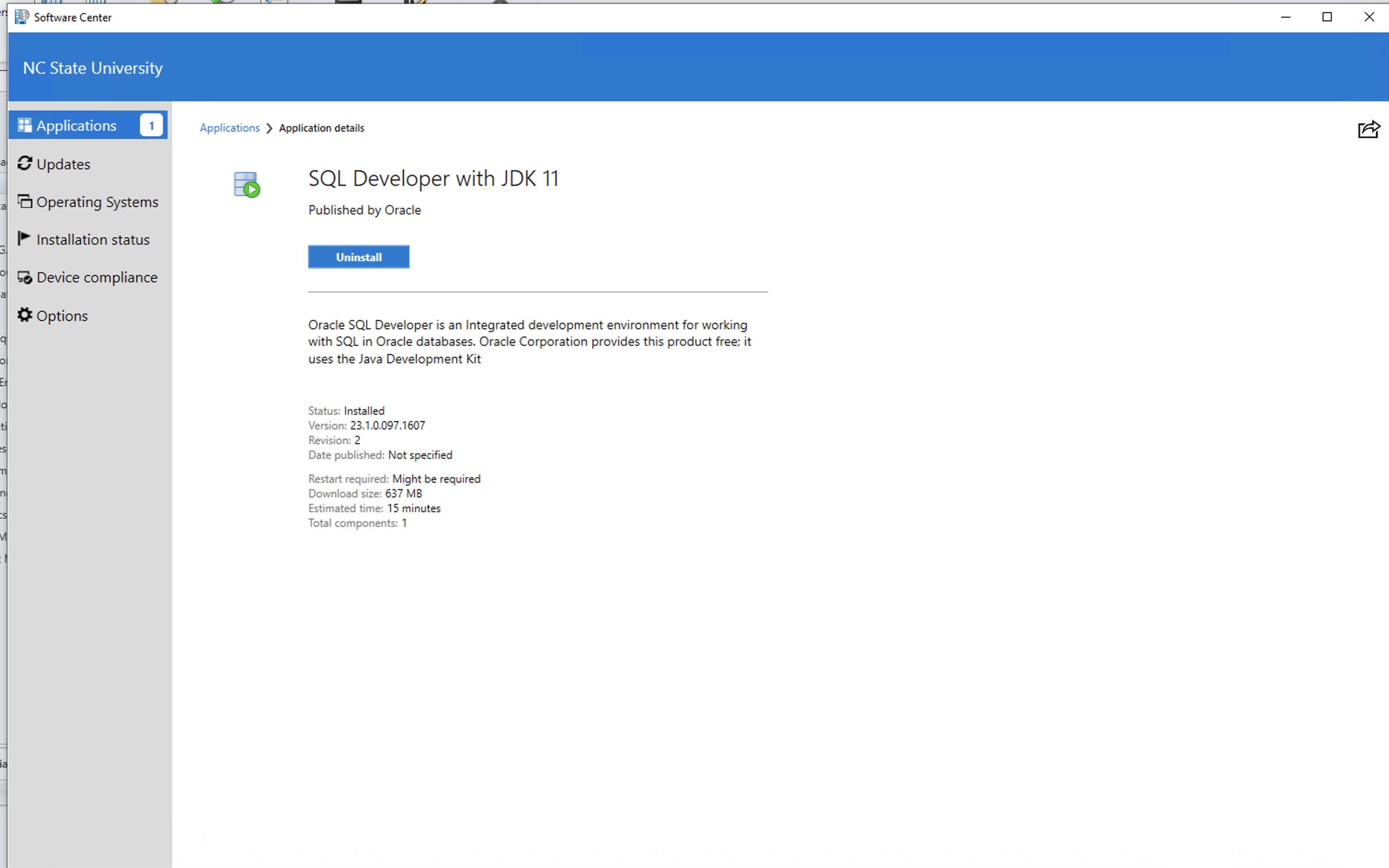Click the SQL Developer with JDK 11 heading
The image size is (1389, 868).
point(433,178)
